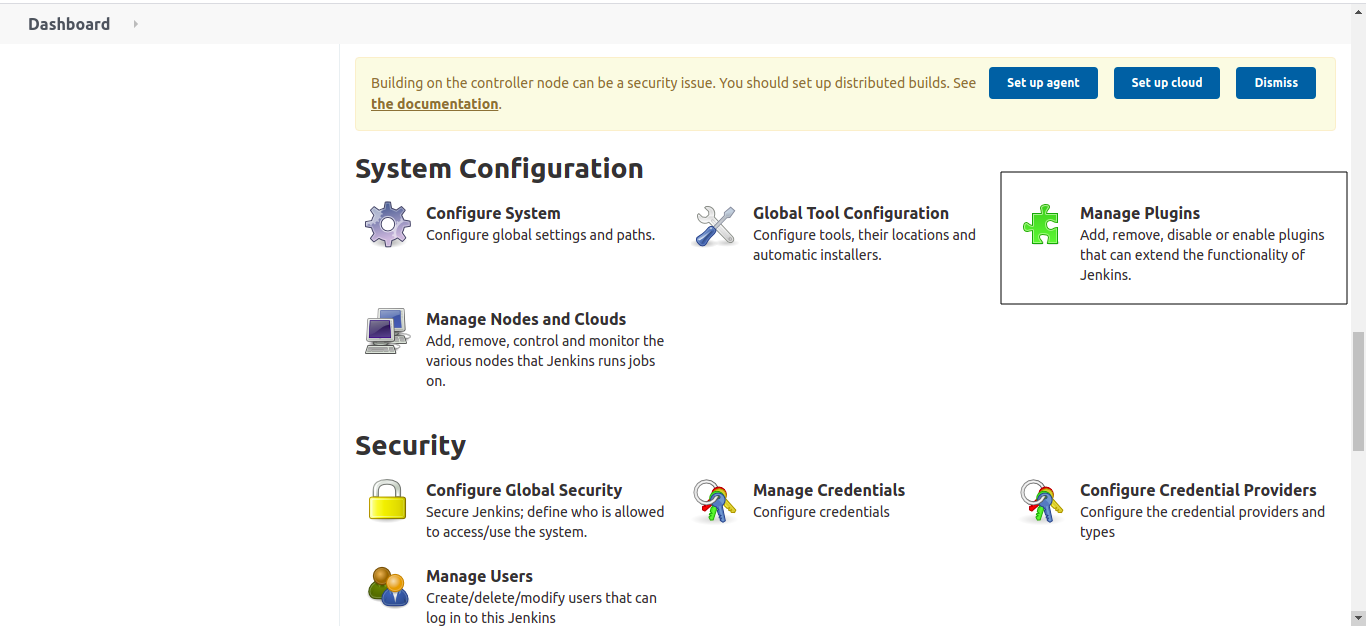Open the Manage Credentials keys icon
1366x626 pixels.
coord(714,501)
